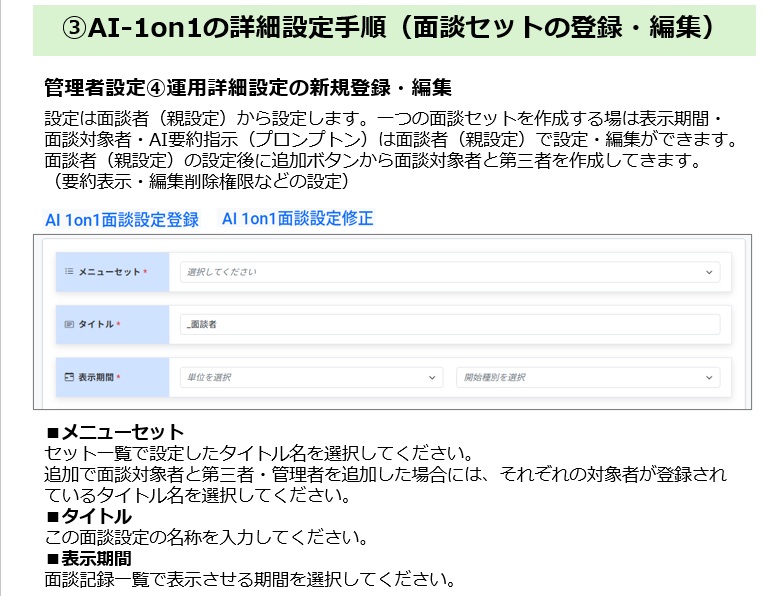Expand the 開始種別を選択 dropdown
The height and width of the screenshot is (596, 784).
coord(587,378)
